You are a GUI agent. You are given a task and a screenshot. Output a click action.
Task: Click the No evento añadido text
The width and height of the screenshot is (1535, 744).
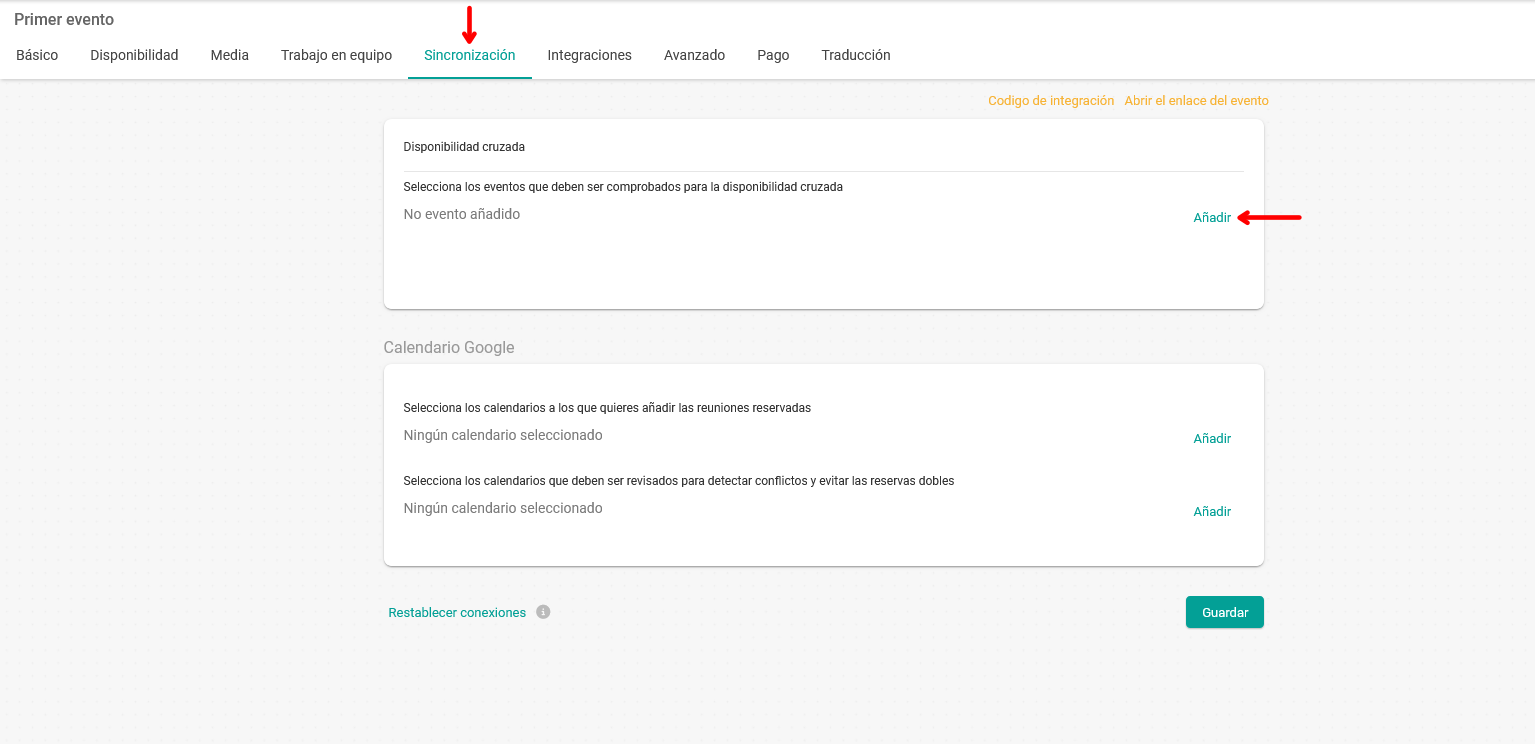click(x=461, y=214)
